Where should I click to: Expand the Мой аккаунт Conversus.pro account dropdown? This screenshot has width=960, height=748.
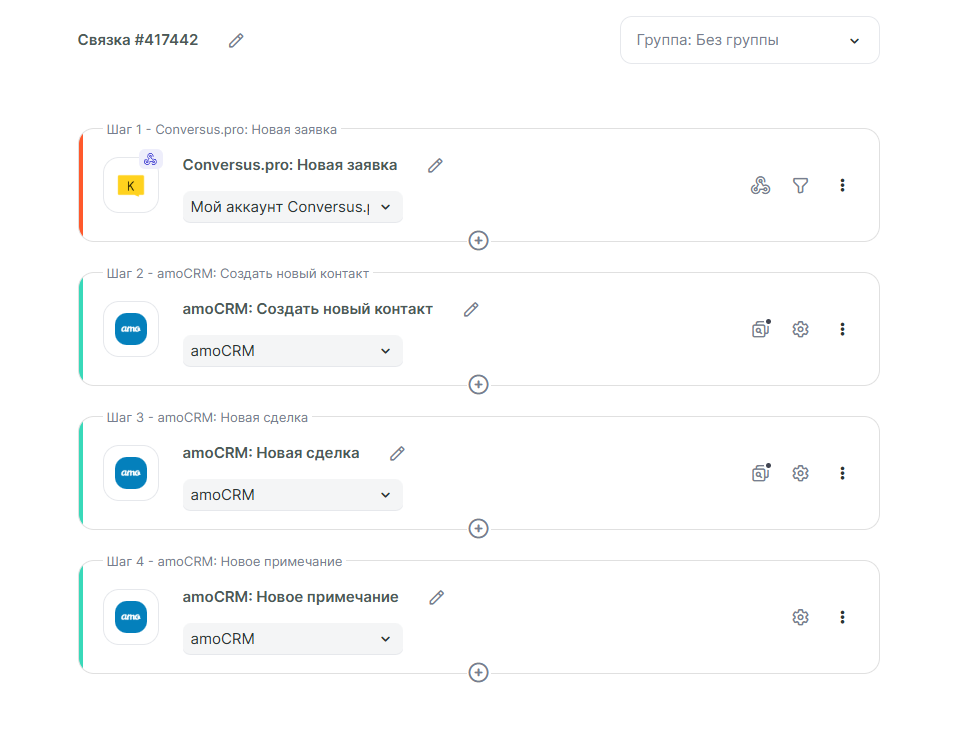click(x=292, y=207)
